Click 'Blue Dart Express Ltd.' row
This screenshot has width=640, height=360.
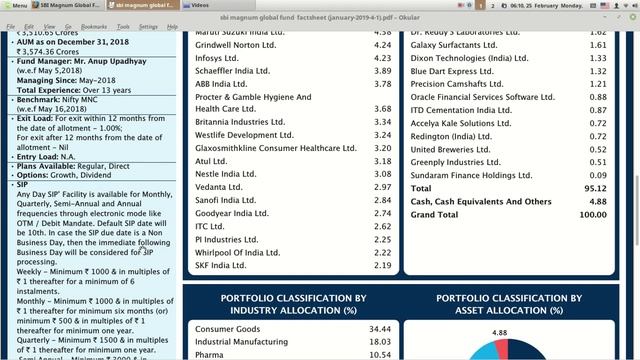pos(509,71)
